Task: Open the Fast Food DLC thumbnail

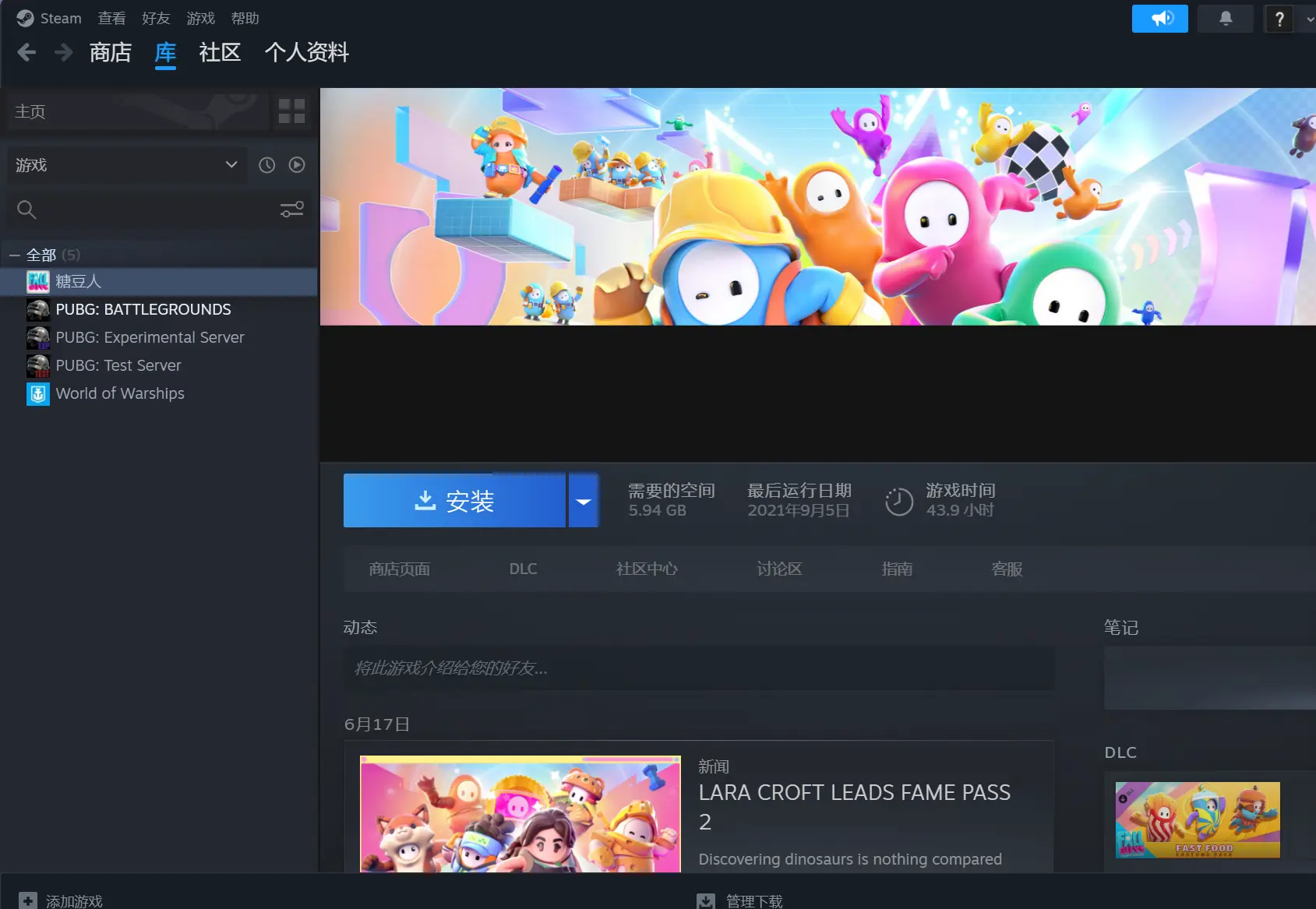Action: (x=1198, y=820)
